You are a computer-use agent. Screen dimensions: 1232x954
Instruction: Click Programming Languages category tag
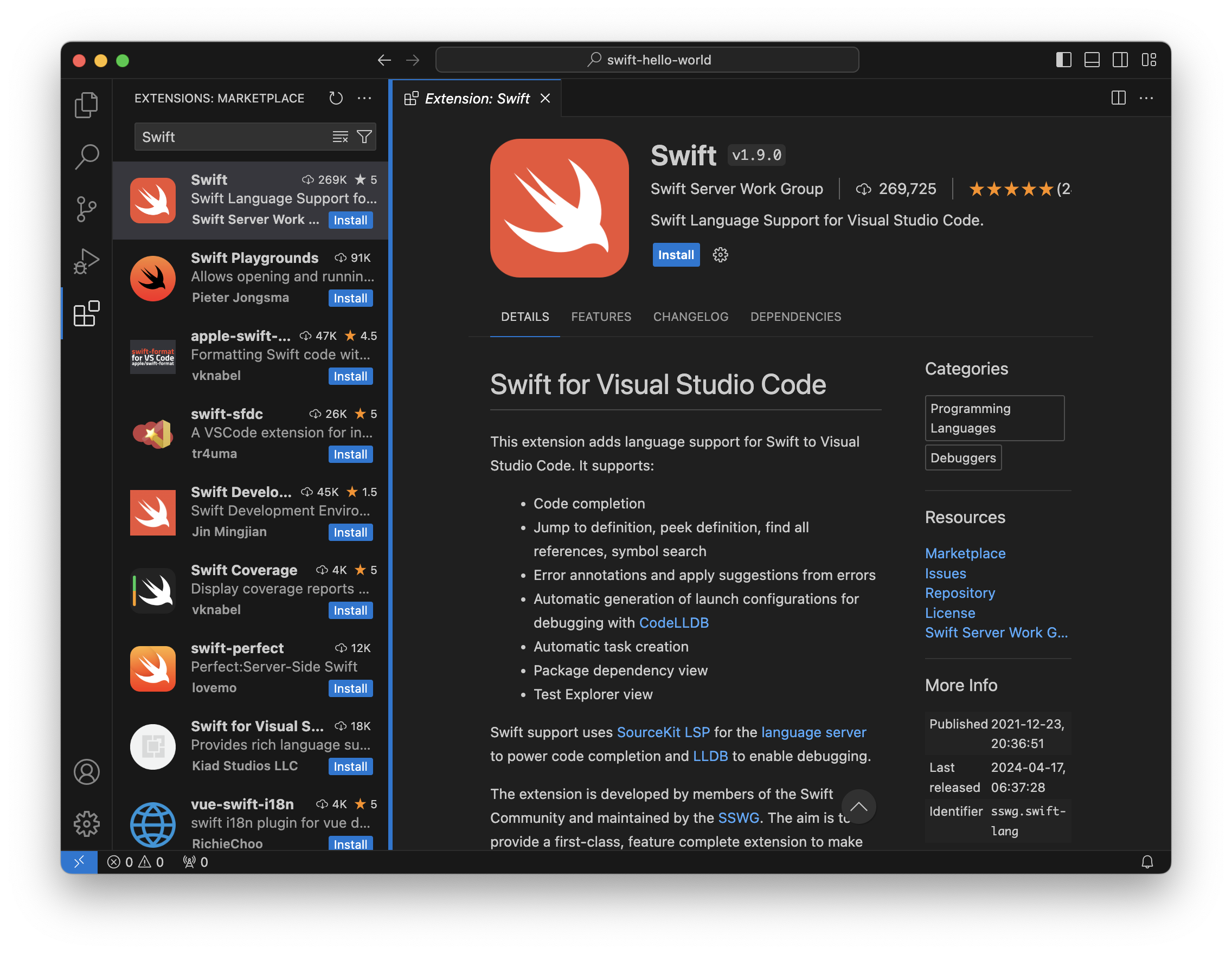click(x=994, y=418)
